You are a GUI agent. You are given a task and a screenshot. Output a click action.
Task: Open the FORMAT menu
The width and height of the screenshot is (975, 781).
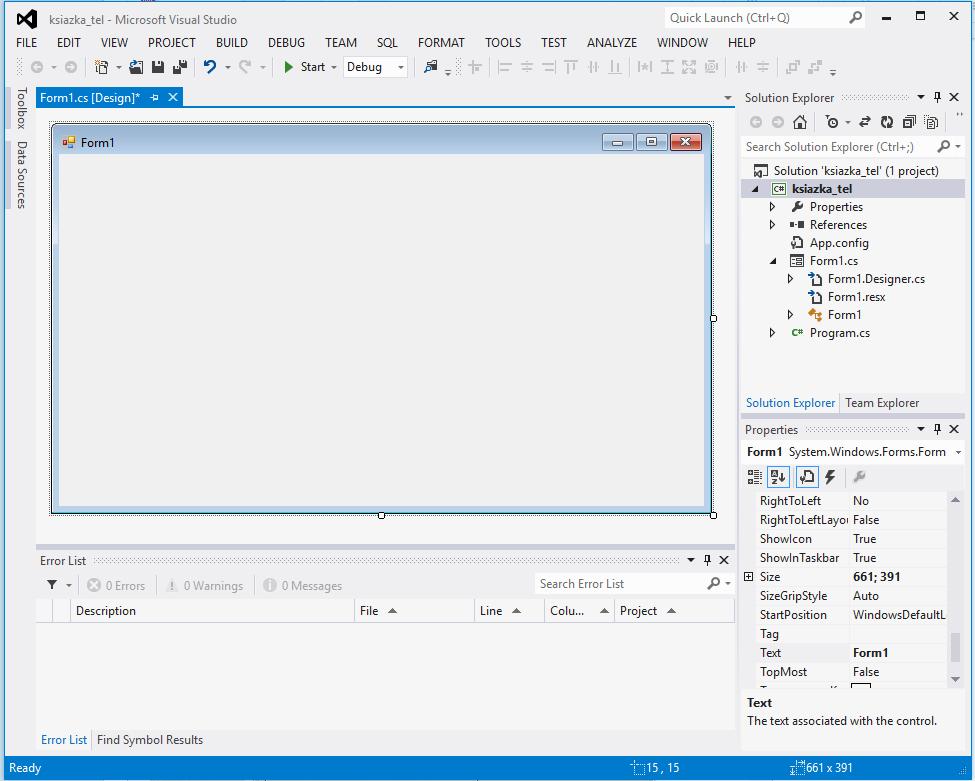pos(441,43)
